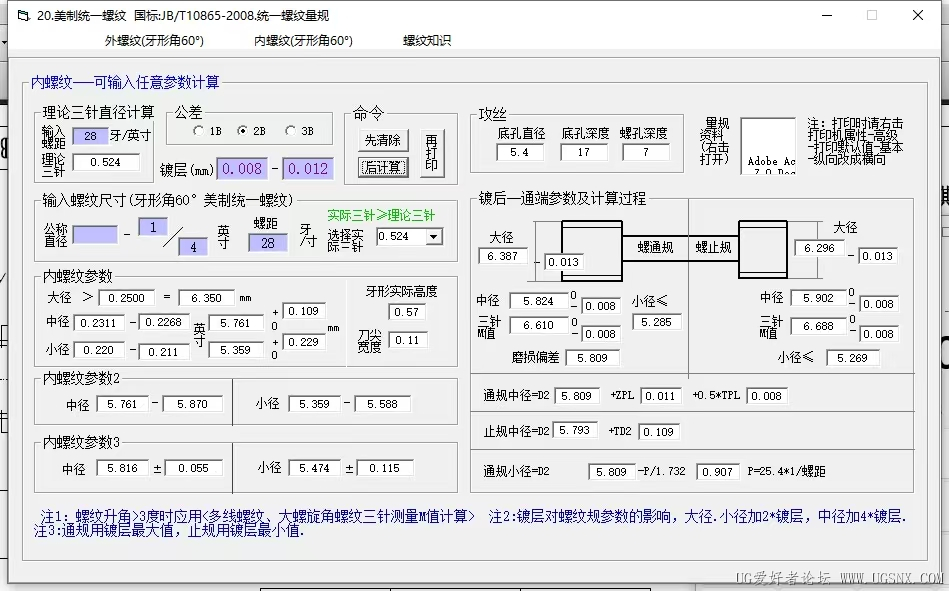The height and width of the screenshot is (591, 949).
Task: Click the 螺止规 gauge label
Action: tap(714, 247)
